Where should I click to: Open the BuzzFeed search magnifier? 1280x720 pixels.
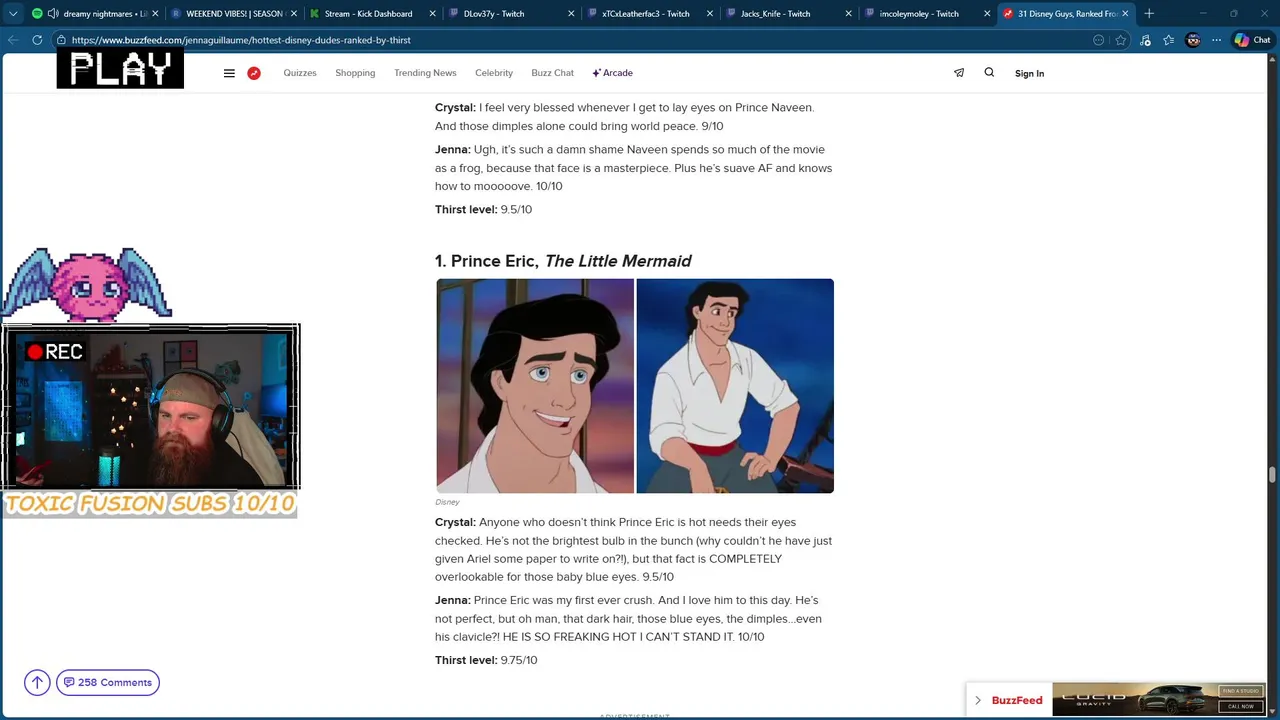(x=989, y=72)
